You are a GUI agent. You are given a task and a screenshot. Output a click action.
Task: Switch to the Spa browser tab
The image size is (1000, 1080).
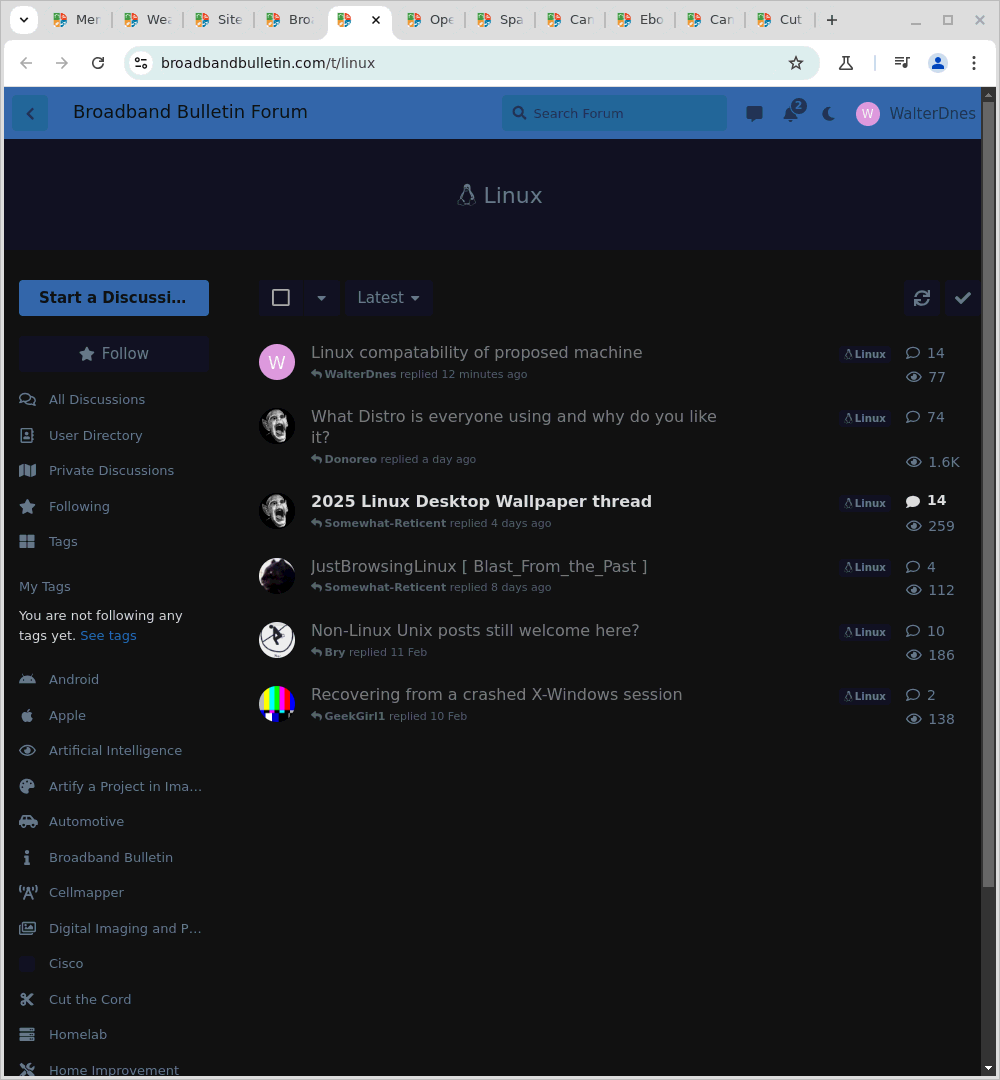501,20
